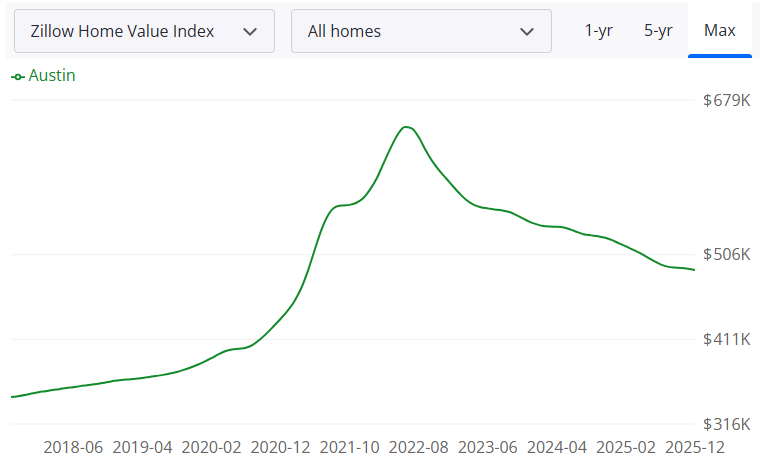Click the 2021-10 x-axis date label
The image size is (766, 464).
click(350, 446)
